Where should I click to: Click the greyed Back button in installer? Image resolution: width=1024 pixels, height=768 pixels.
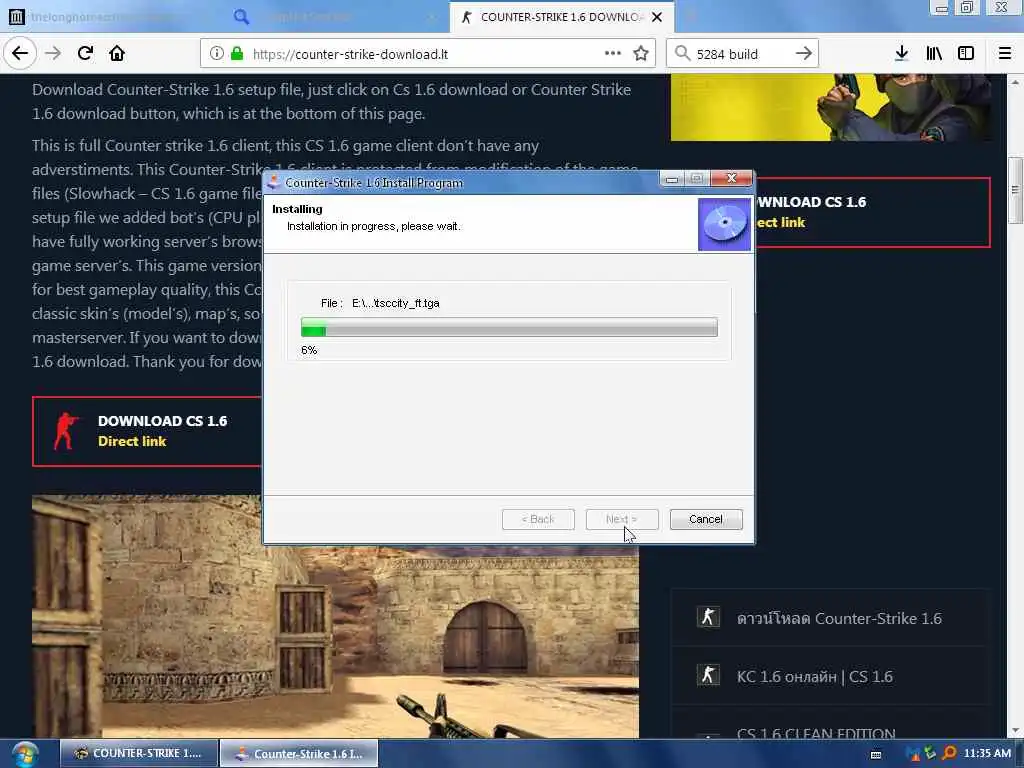pos(538,519)
